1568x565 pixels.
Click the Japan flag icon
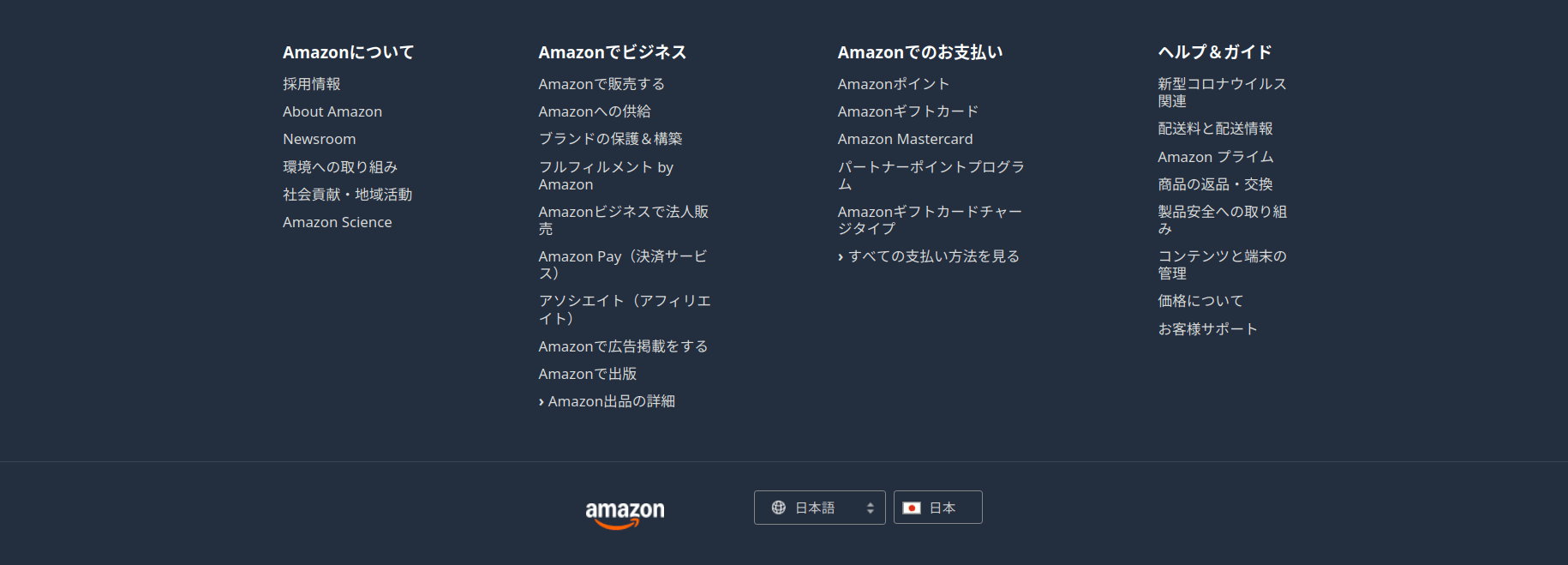point(912,508)
